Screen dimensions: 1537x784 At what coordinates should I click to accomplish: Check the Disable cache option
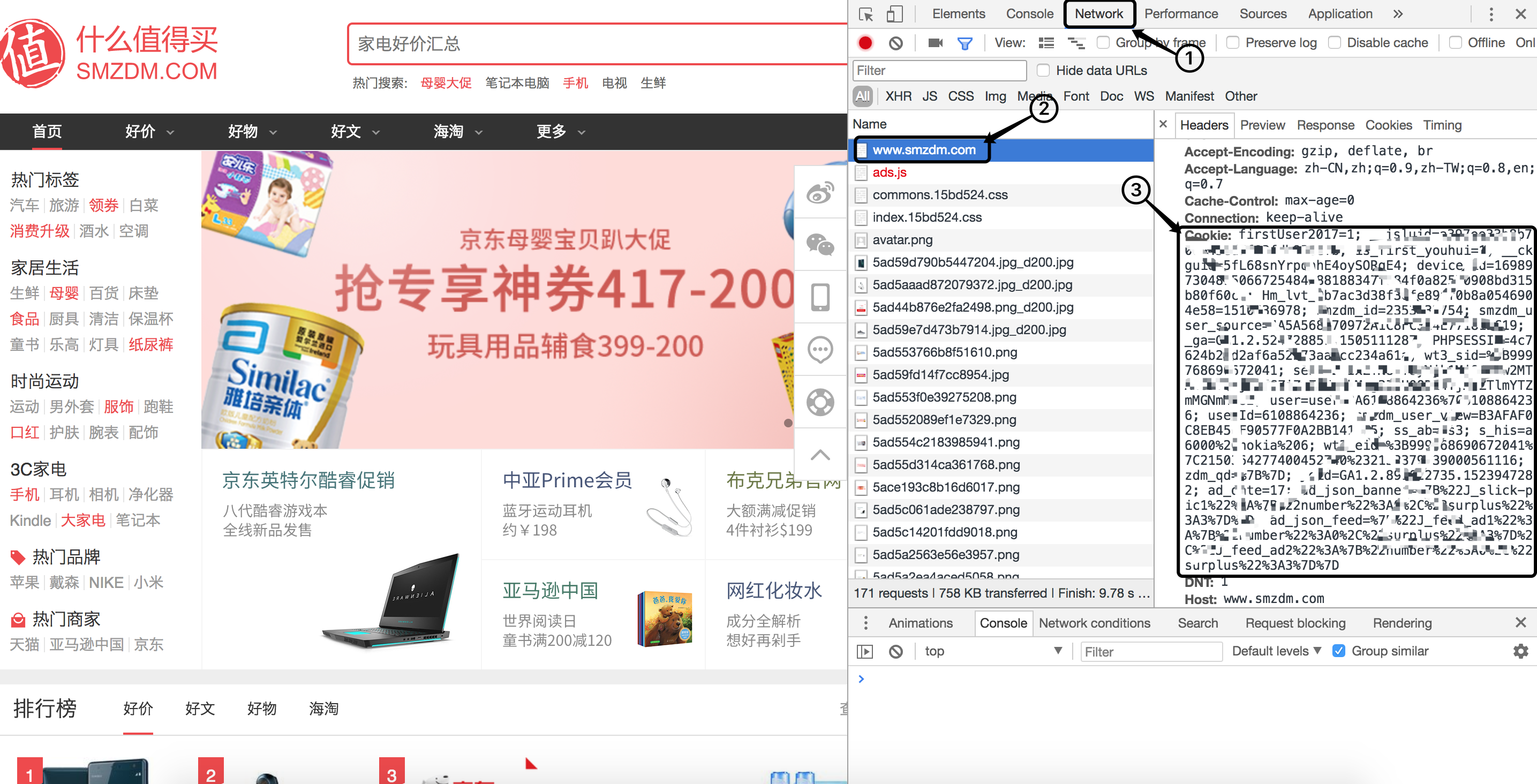pyautogui.click(x=1335, y=42)
